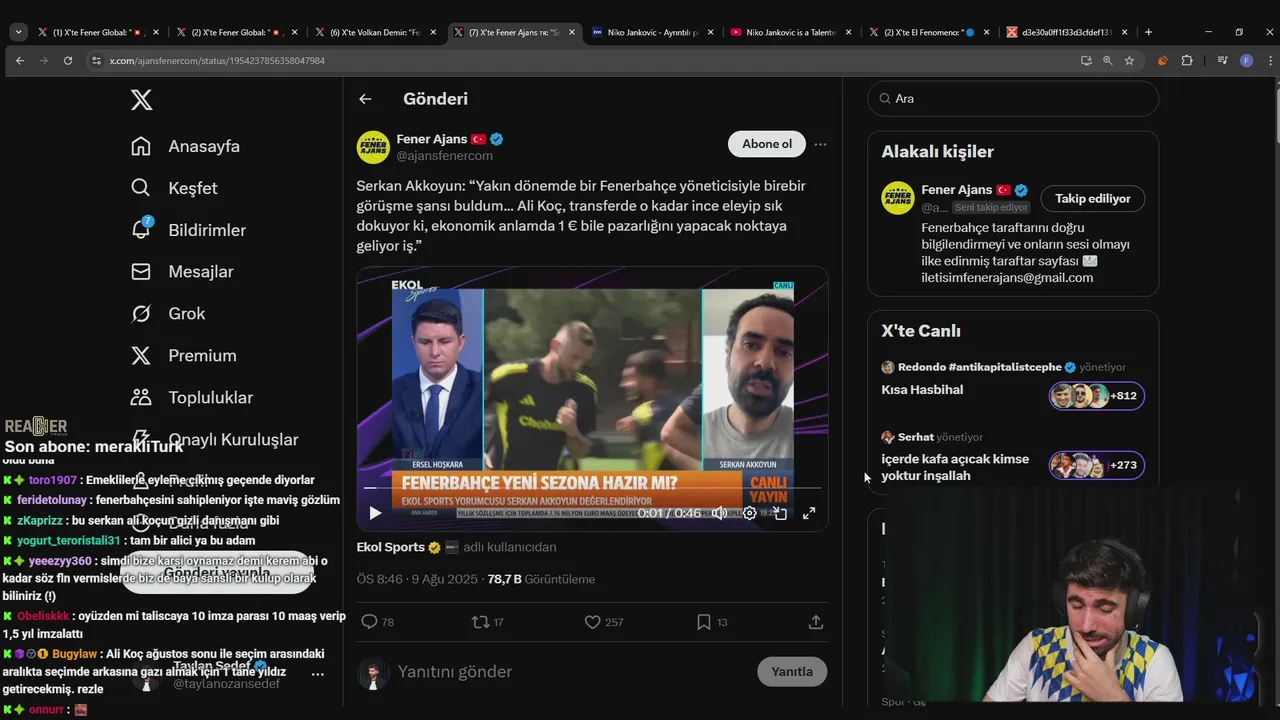This screenshot has height=720, width=1280.
Task: Open Fener Ajans profile avatar in post
Action: tap(373, 147)
